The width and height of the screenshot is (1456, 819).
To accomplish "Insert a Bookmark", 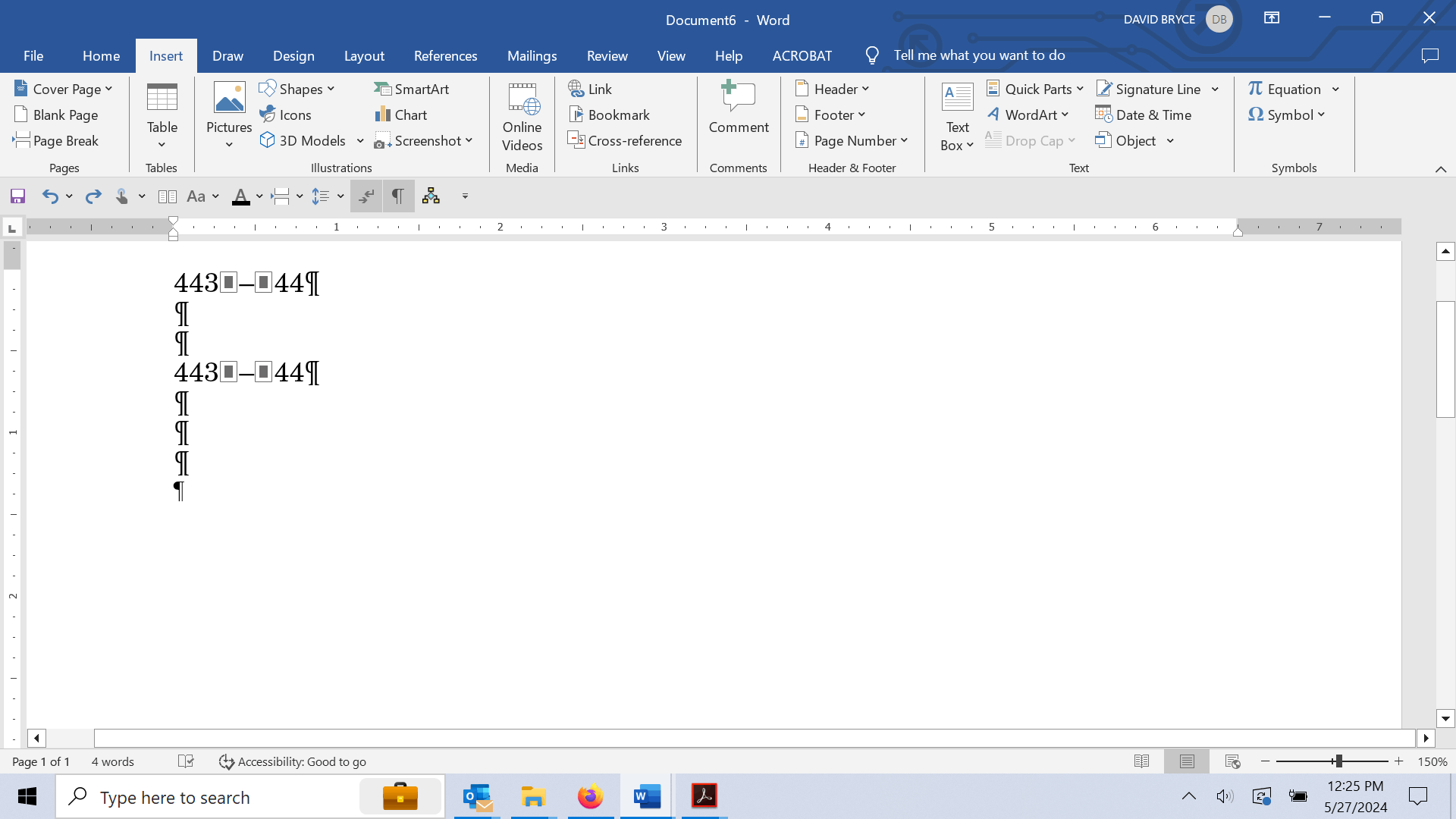I will 610,115.
